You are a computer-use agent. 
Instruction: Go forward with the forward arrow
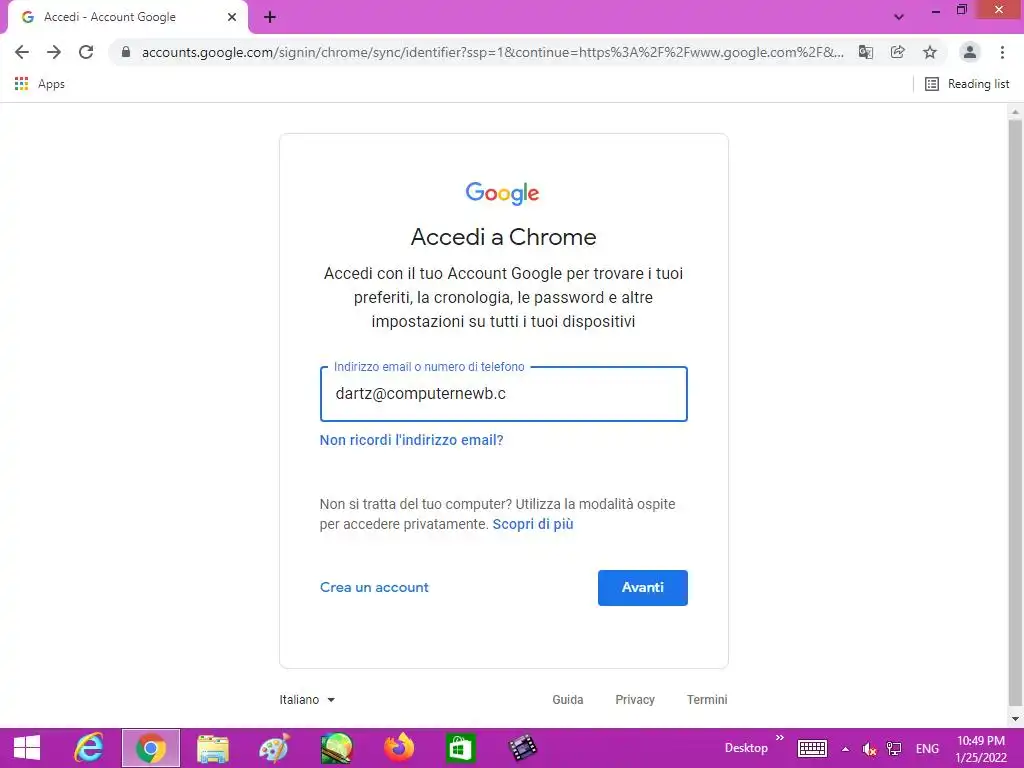pos(54,52)
